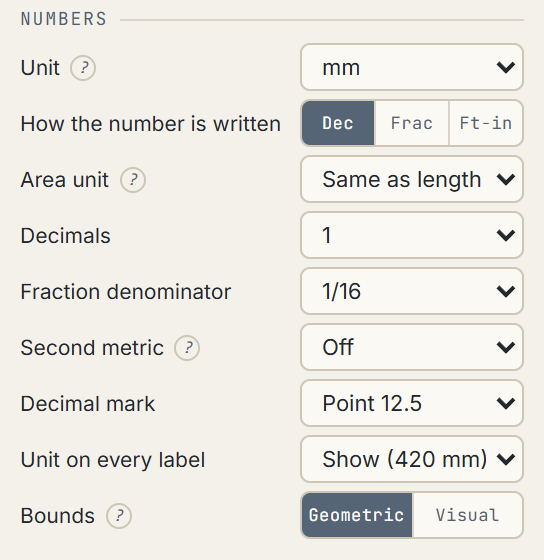Image resolution: width=544 pixels, height=560 pixels.
Task: Open the Second metric dropdown
Action: click(412, 347)
